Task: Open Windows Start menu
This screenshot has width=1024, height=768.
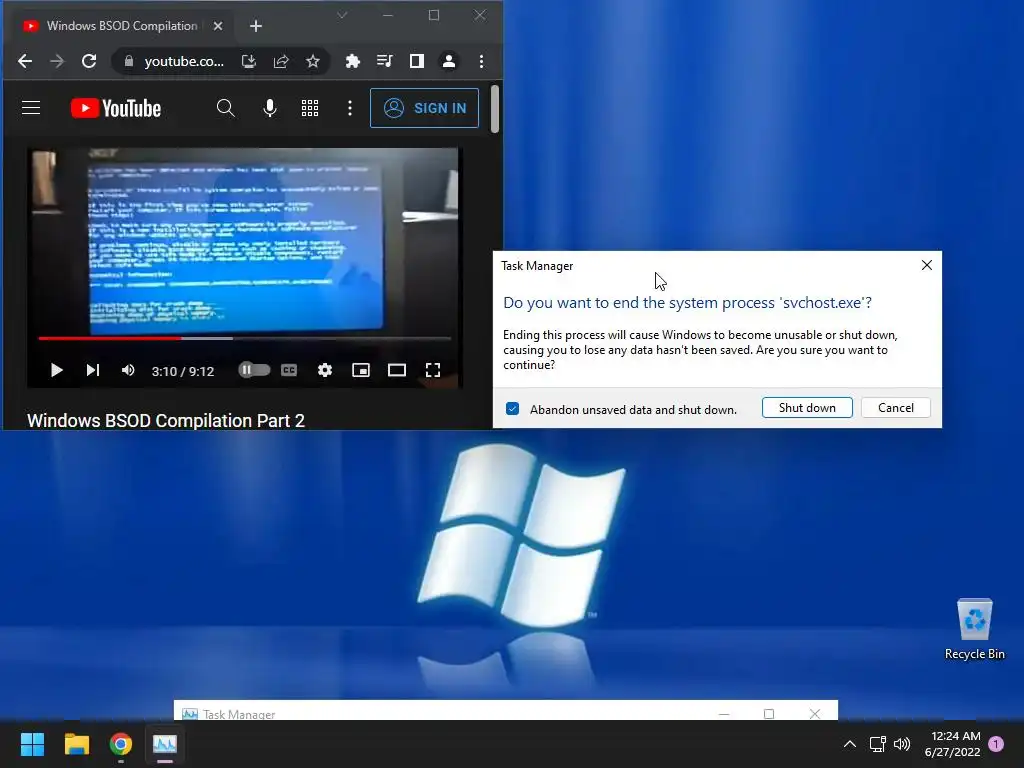Action: 32,744
